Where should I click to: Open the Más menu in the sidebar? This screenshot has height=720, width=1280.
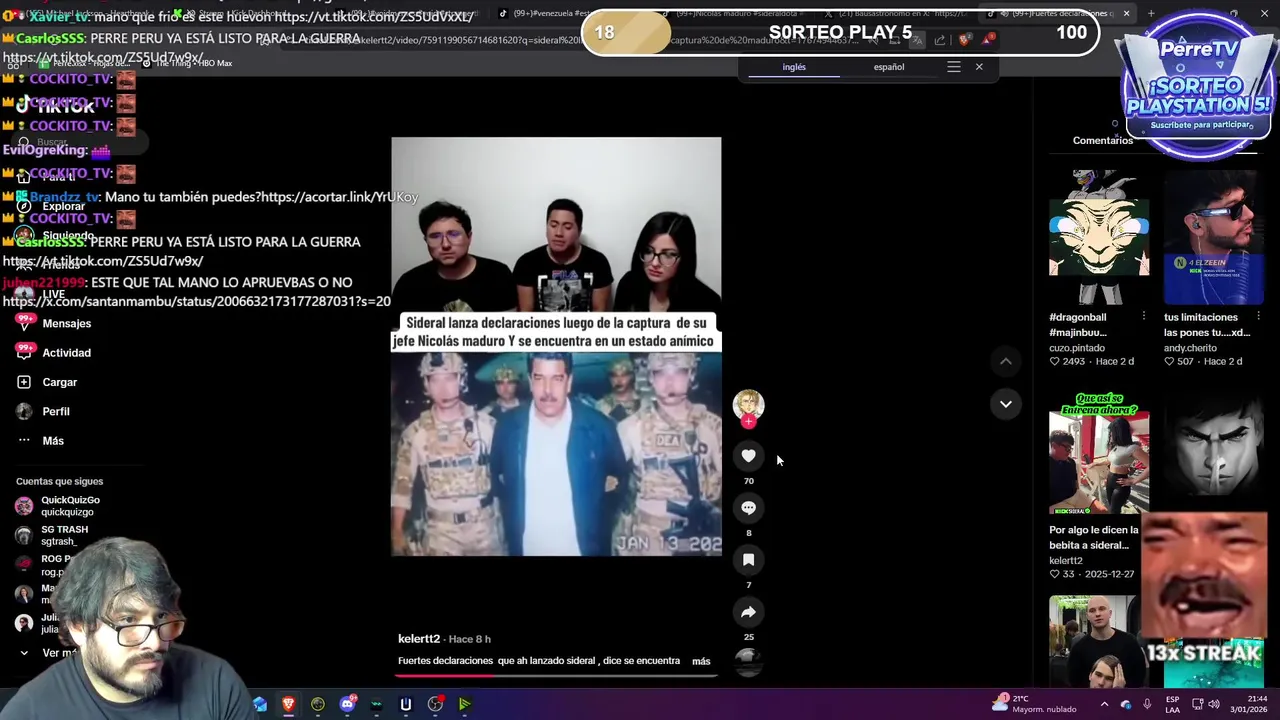(x=41, y=440)
